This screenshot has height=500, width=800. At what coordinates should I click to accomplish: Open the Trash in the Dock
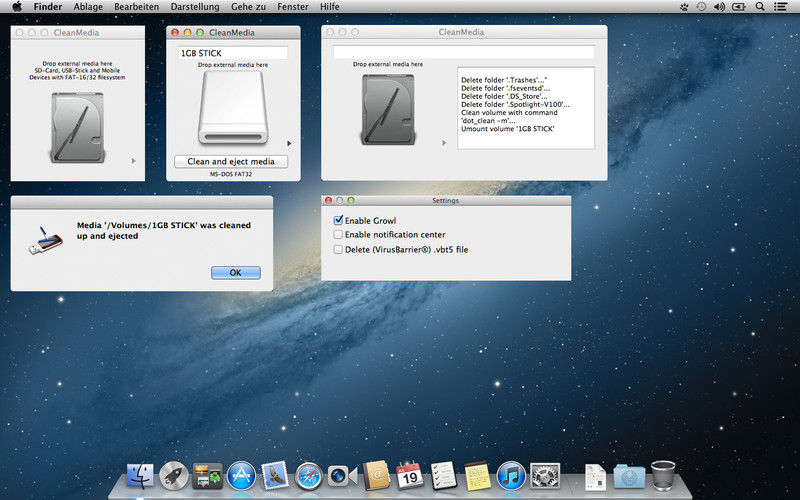click(x=663, y=476)
